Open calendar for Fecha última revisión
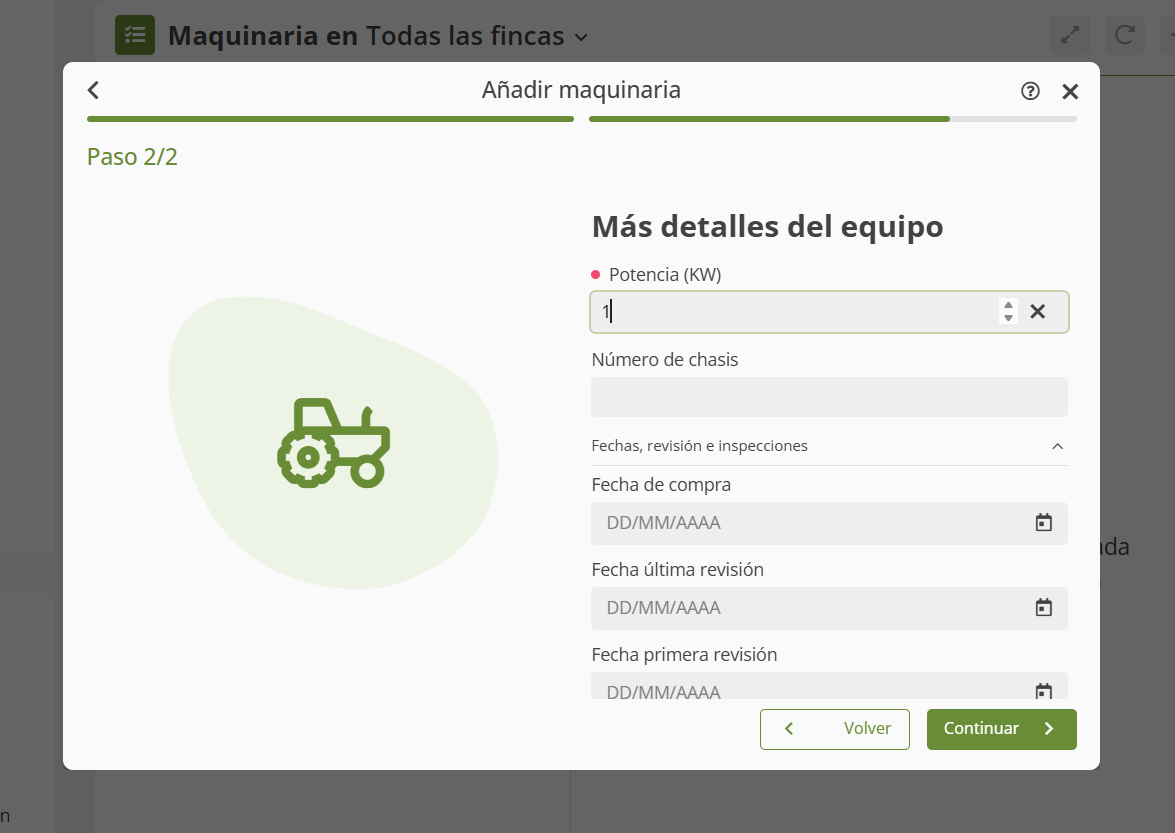The width and height of the screenshot is (1175, 833). [1043, 608]
